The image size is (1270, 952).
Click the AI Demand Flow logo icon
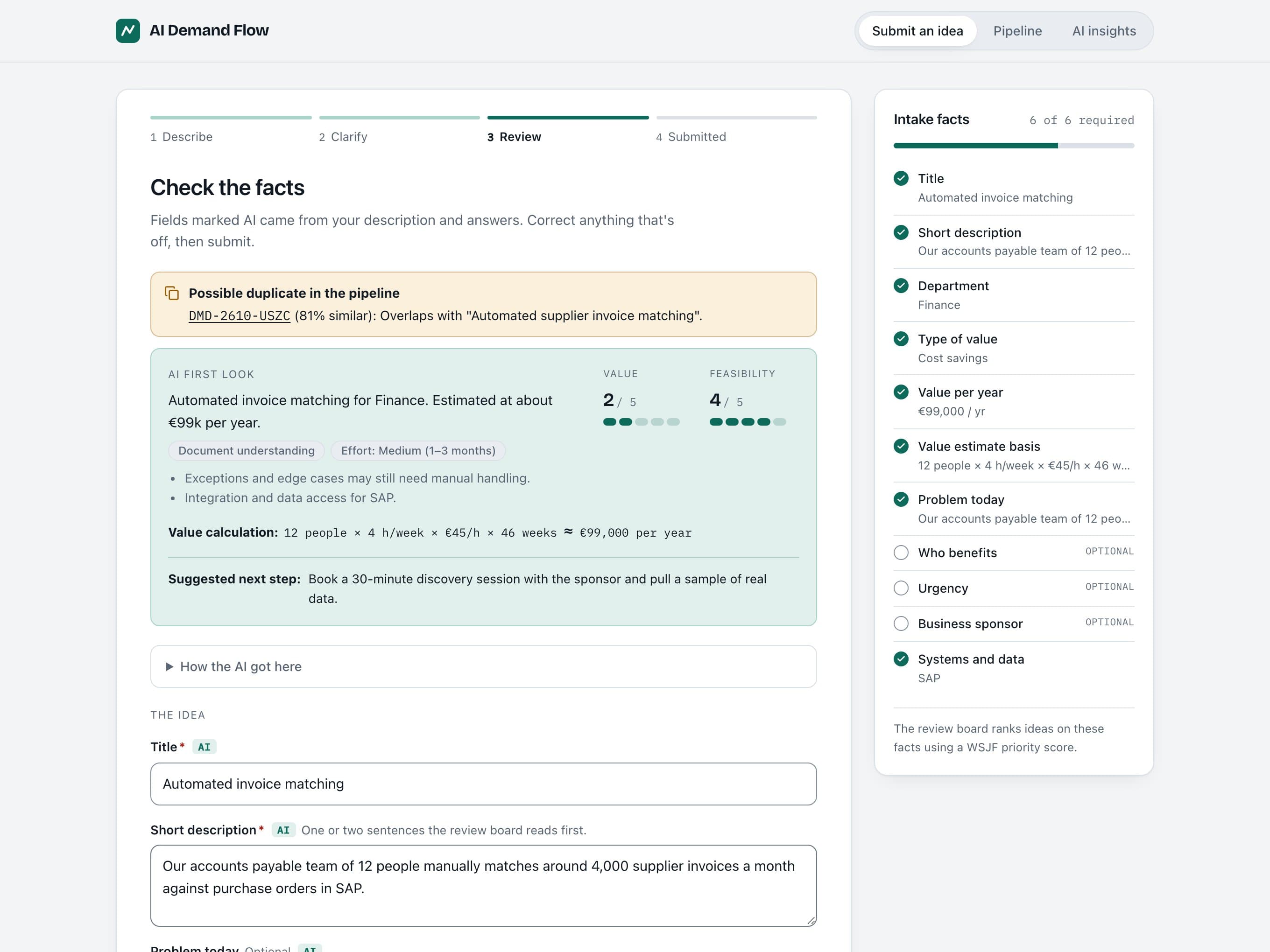pyautogui.click(x=127, y=30)
